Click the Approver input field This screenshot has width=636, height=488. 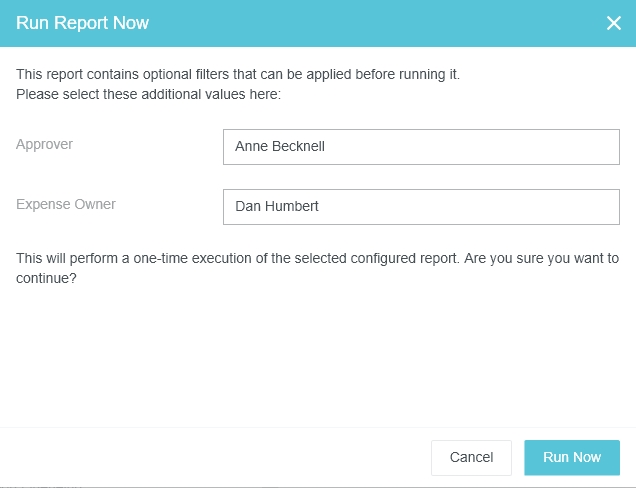click(420, 147)
